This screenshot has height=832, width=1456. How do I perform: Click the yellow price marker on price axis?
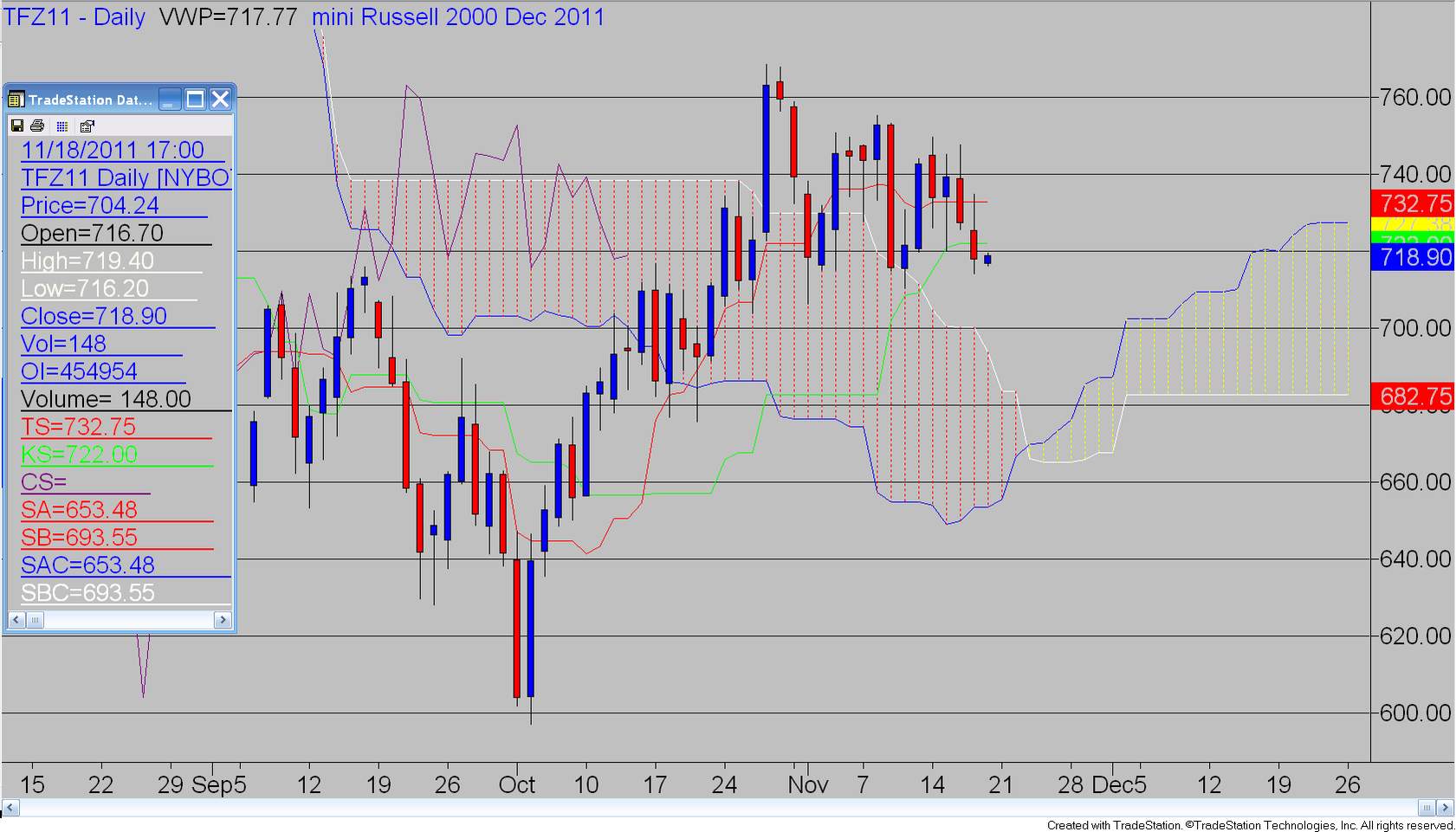pyautogui.click(x=1413, y=224)
